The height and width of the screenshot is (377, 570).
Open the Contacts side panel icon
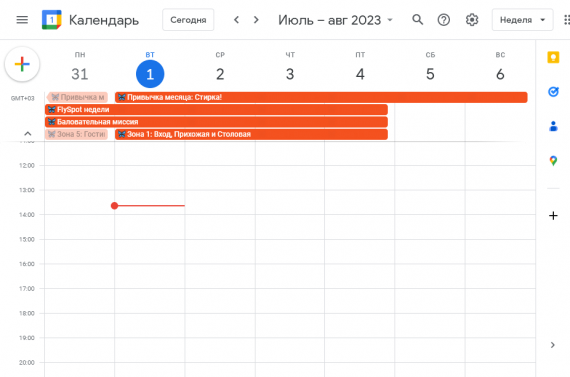click(x=553, y=126)
